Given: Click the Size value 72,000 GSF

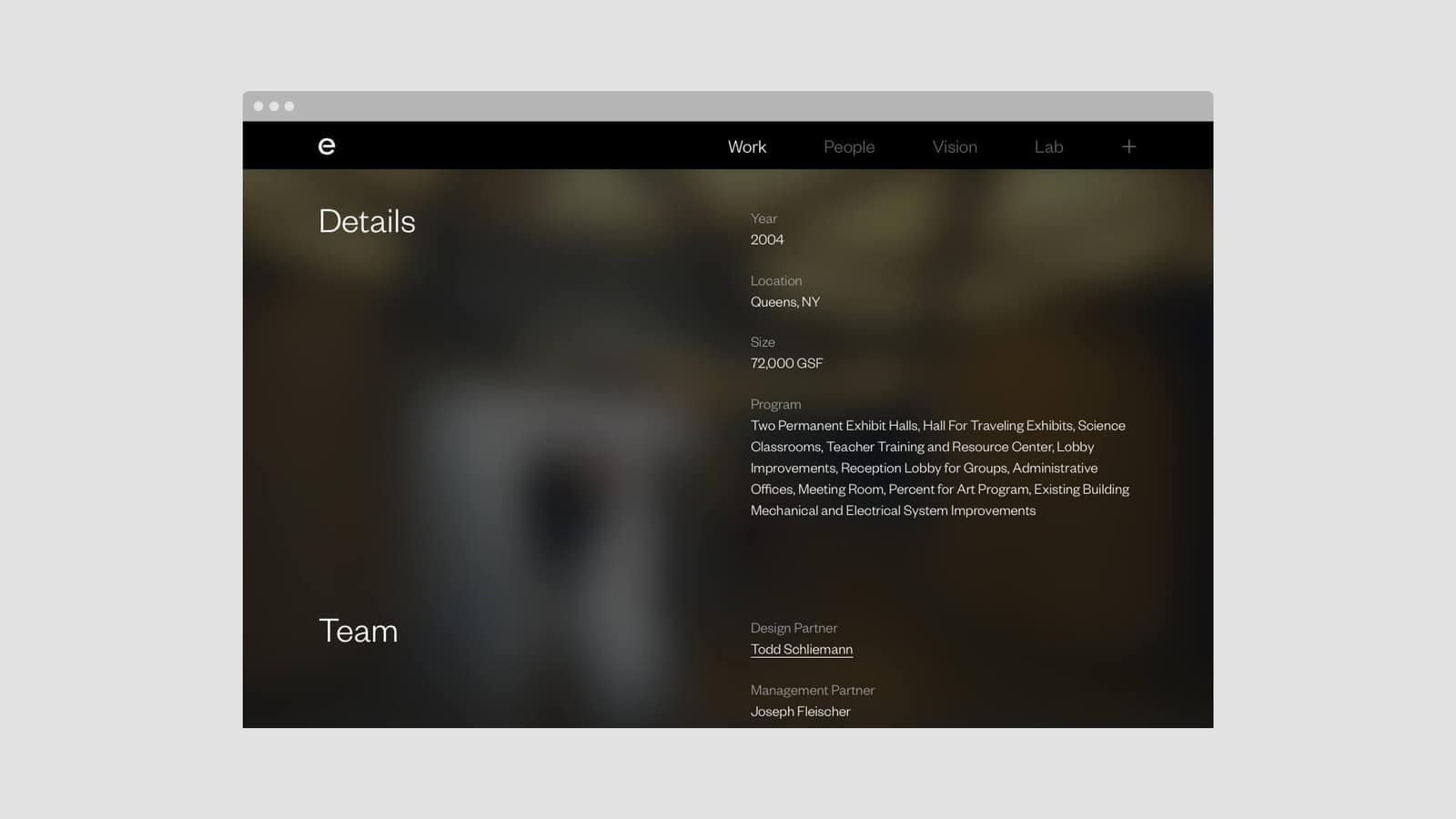Looking at the screenshot, I should (x=785, y=362).
